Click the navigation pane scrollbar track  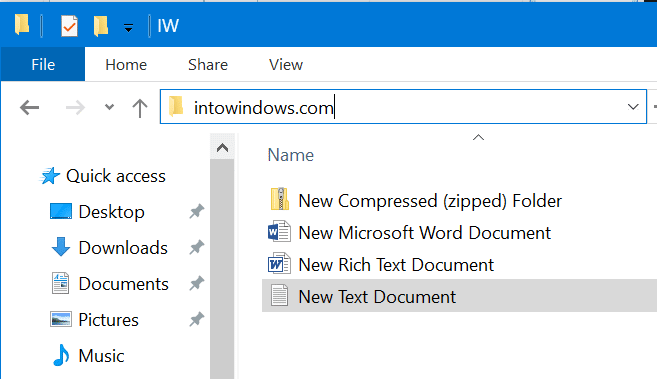pos(222,269)
